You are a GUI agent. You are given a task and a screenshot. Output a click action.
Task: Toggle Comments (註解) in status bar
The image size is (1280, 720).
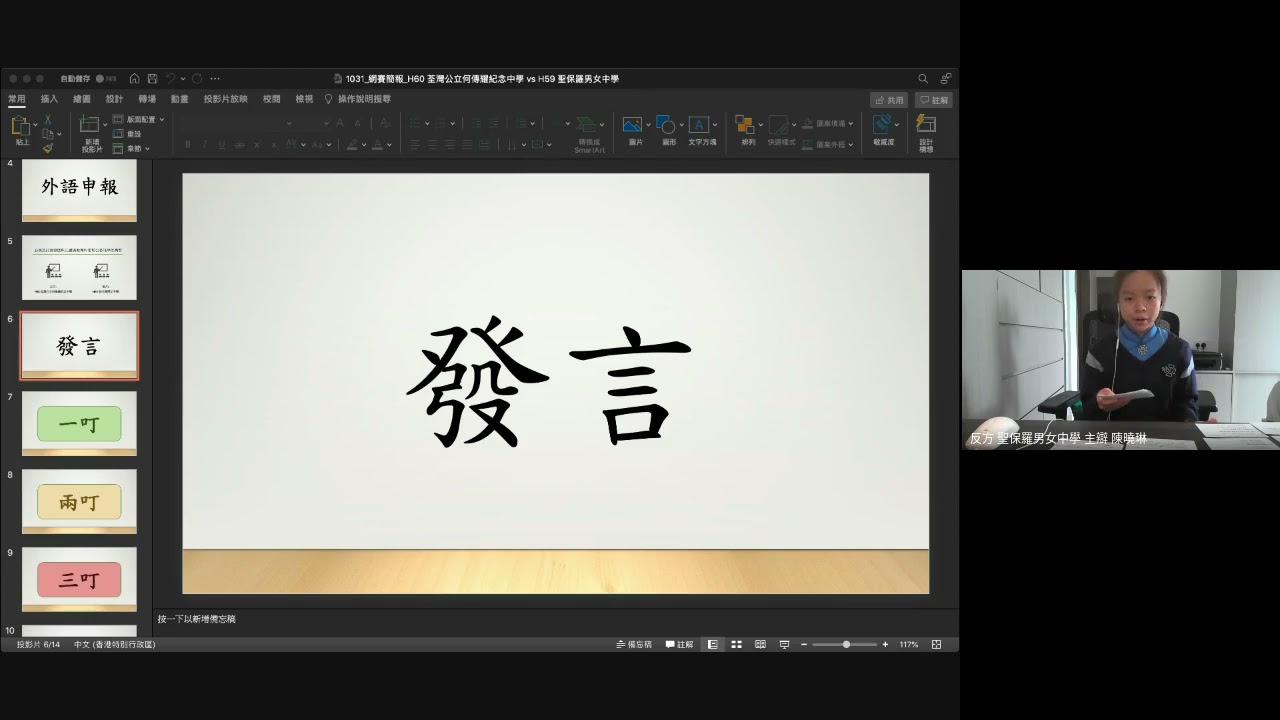coord(679,645)
